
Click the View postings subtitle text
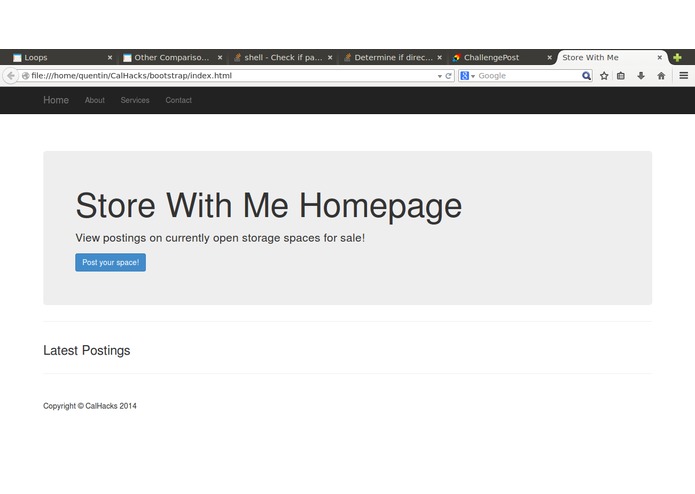(x=220, y=238)
